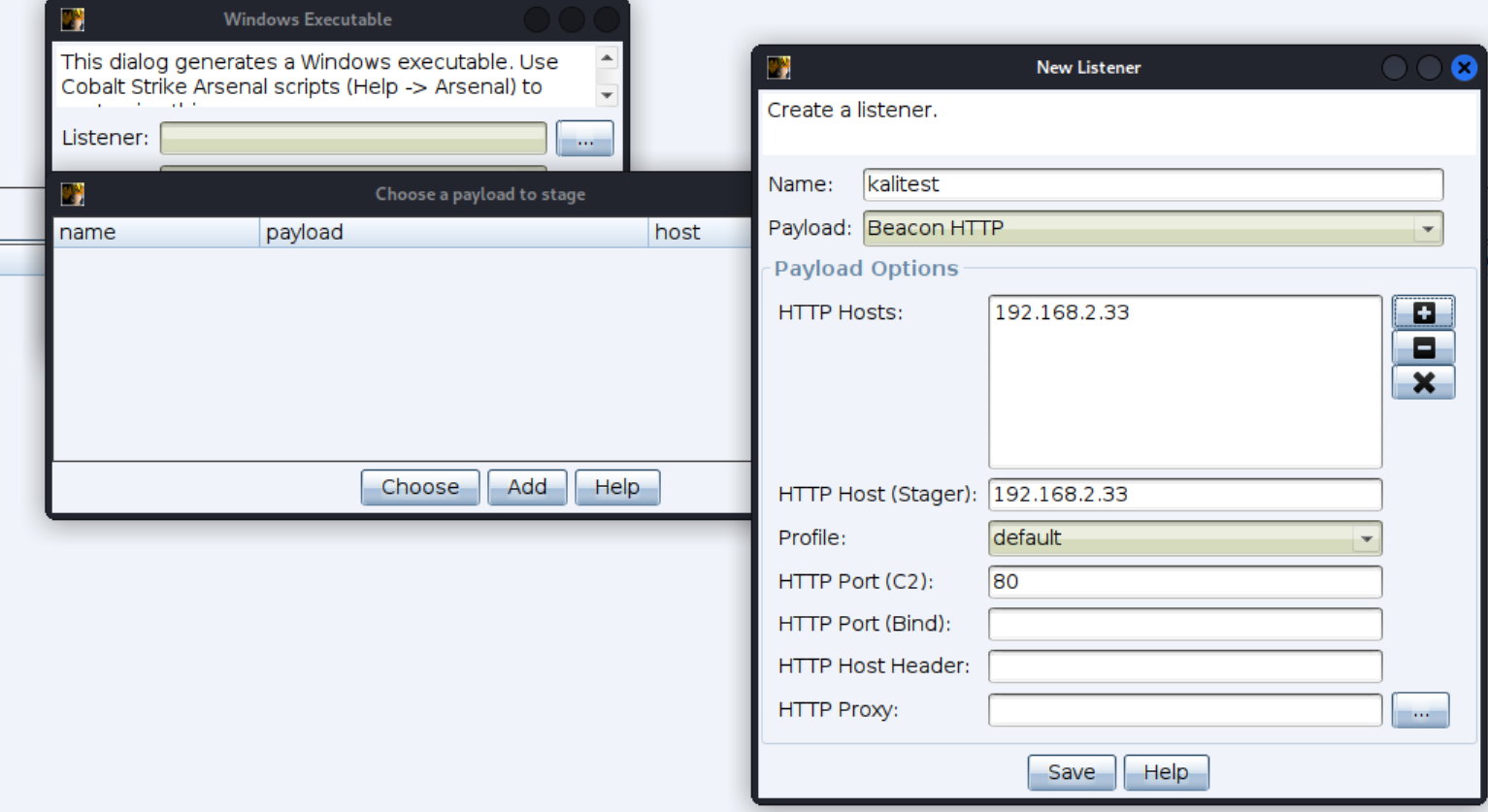Click the 'Create a listener.' description text
1488x812 pixels.
pos(852,110)
